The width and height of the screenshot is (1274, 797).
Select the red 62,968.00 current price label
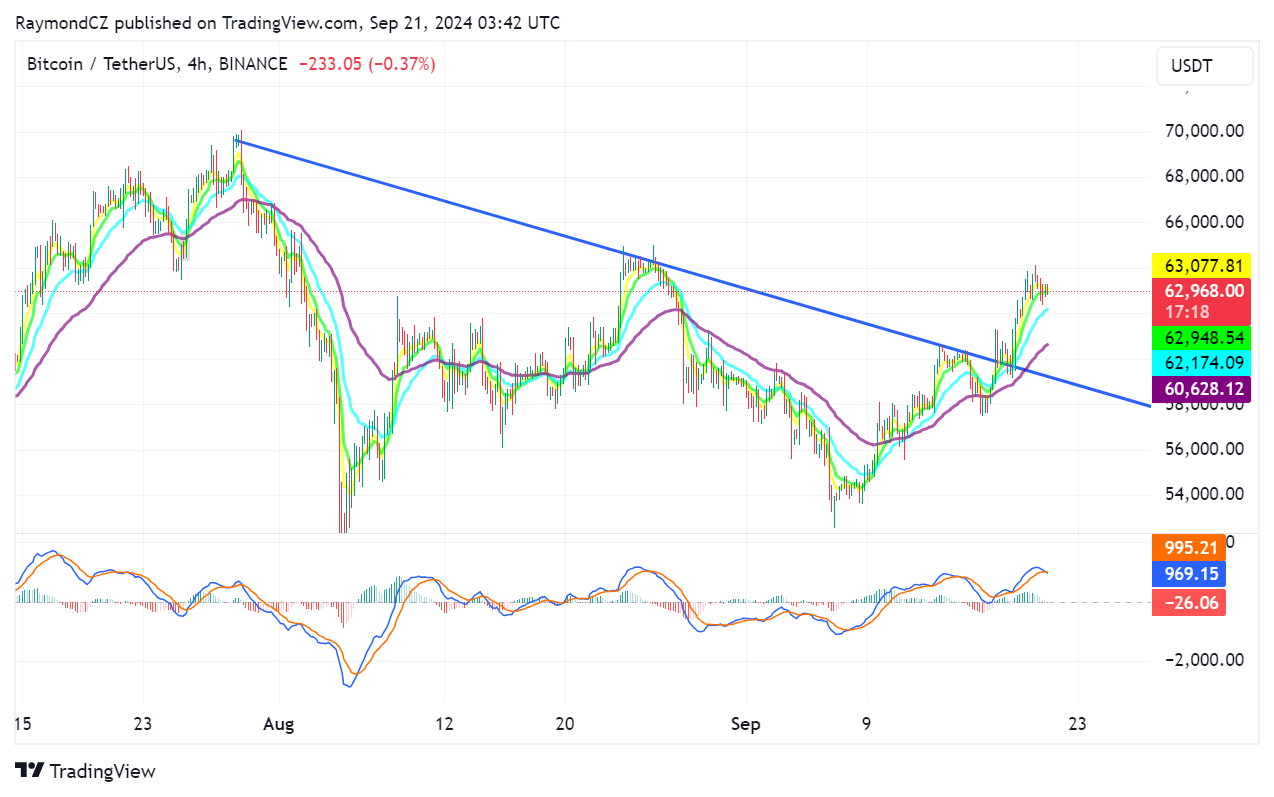click(1201, 290)
